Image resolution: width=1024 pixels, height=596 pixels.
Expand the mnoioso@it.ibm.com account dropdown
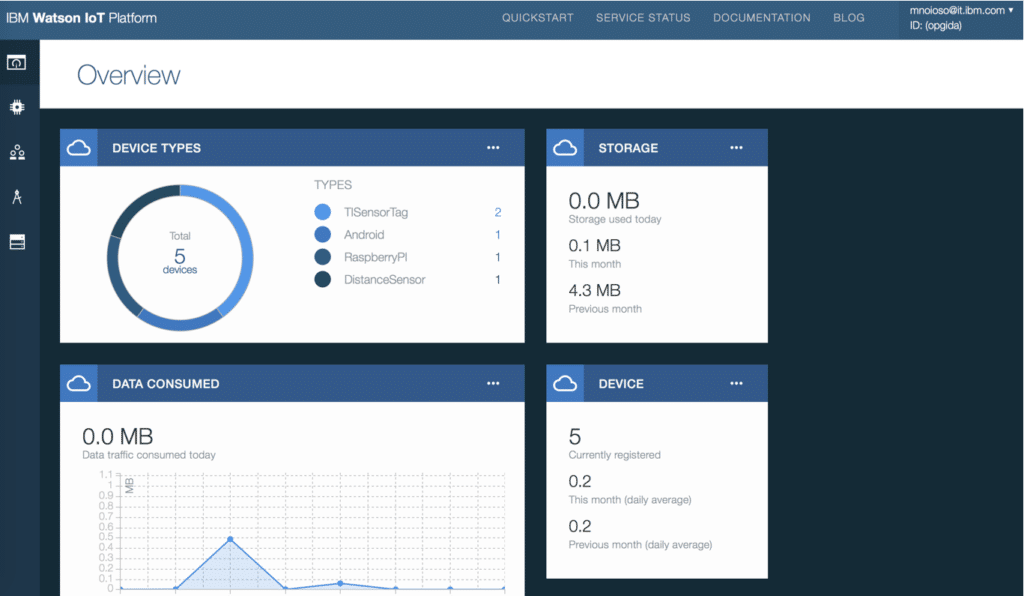coord(961,10)
